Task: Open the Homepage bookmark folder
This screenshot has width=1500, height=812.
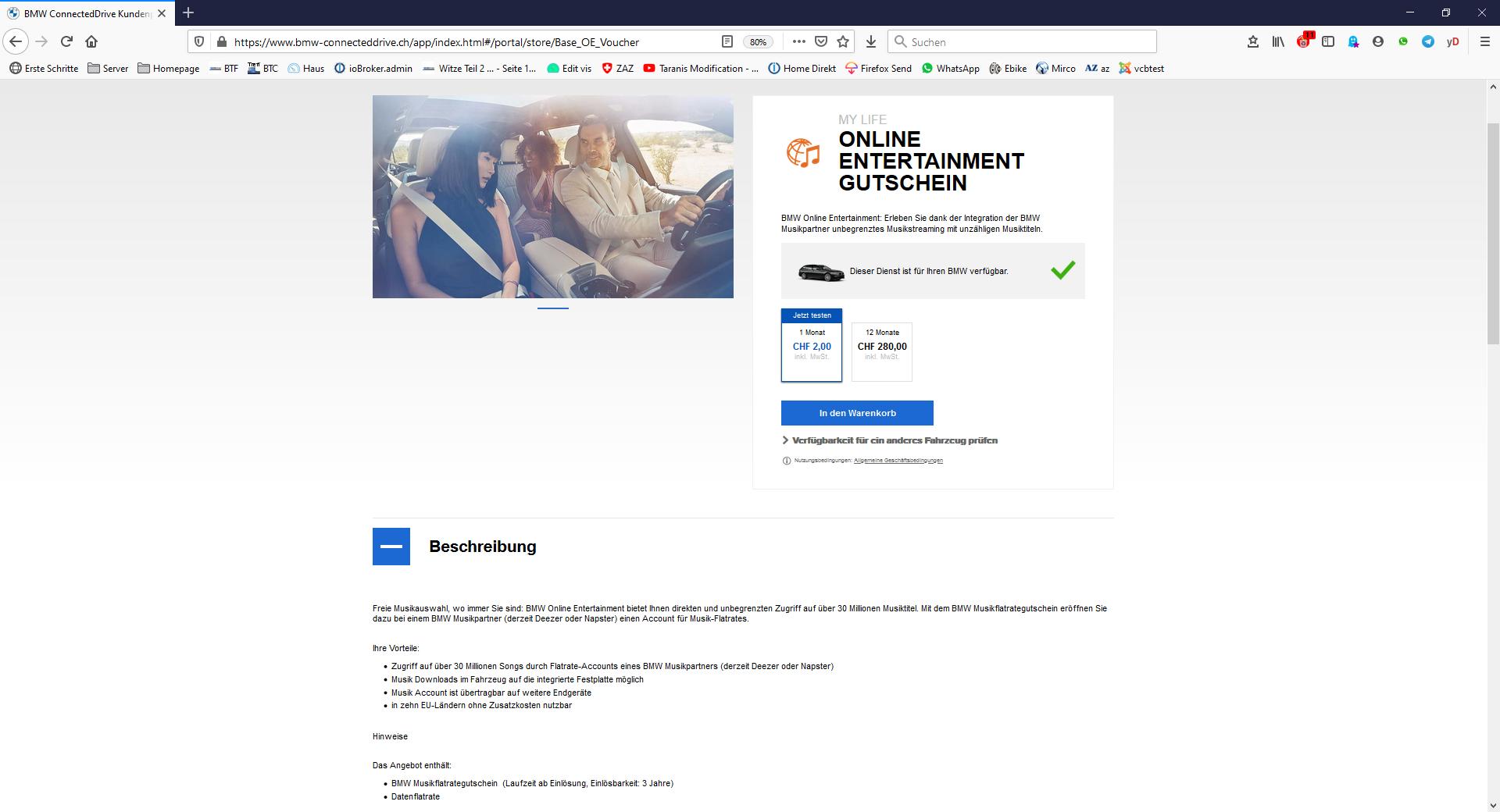Action: [x=169, y=69]
